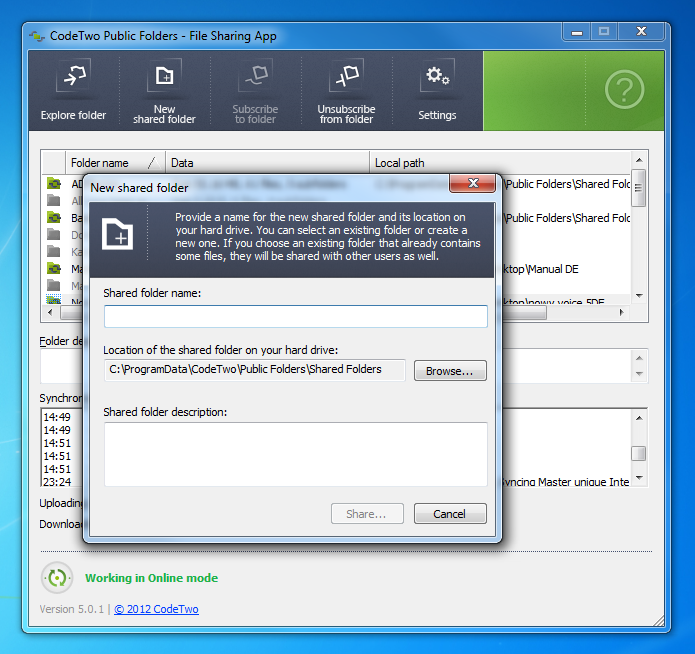This screenshot has width=695, height=654.
Task: Click the Subscribe to folder toolbar icon
Action: [255, 75]
